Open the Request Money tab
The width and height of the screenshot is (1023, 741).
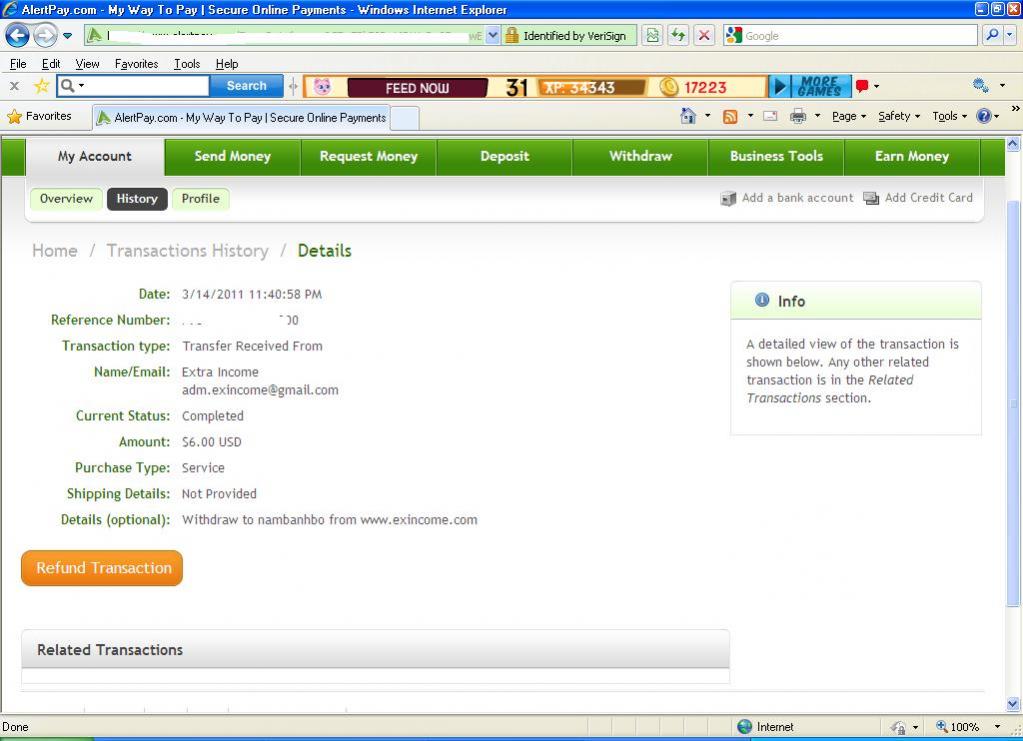369,157
